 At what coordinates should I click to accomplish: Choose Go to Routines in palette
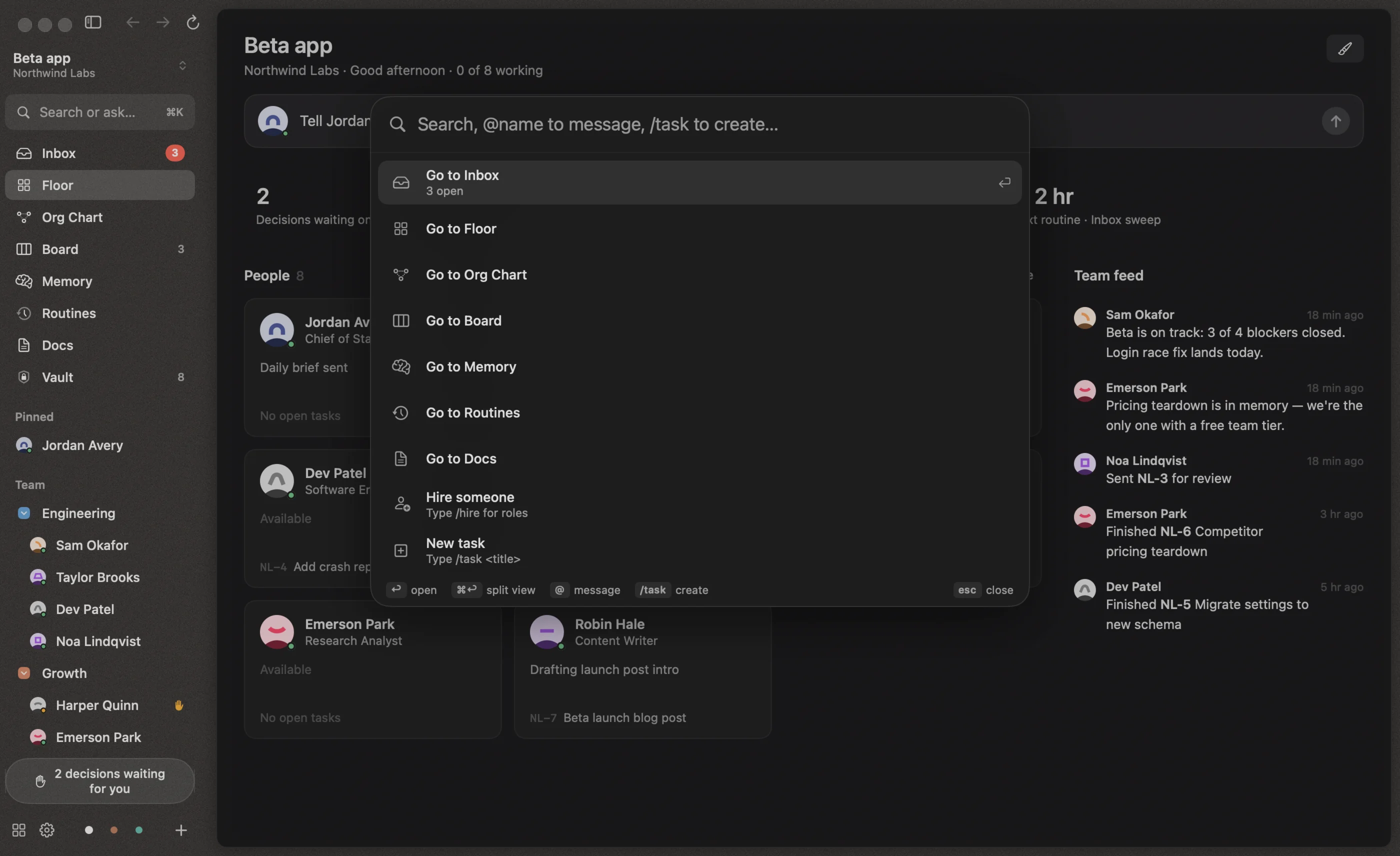(699, 412)
